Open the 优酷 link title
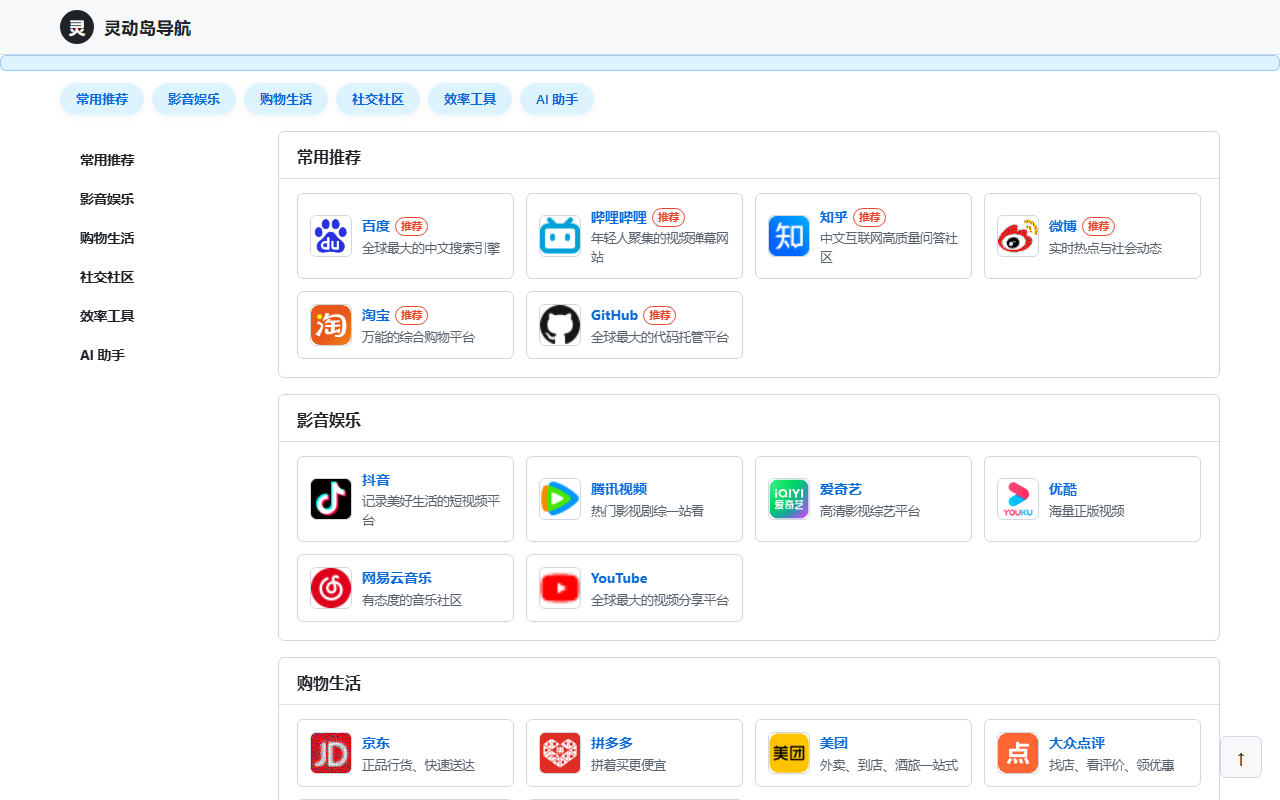 (1063, 489)
